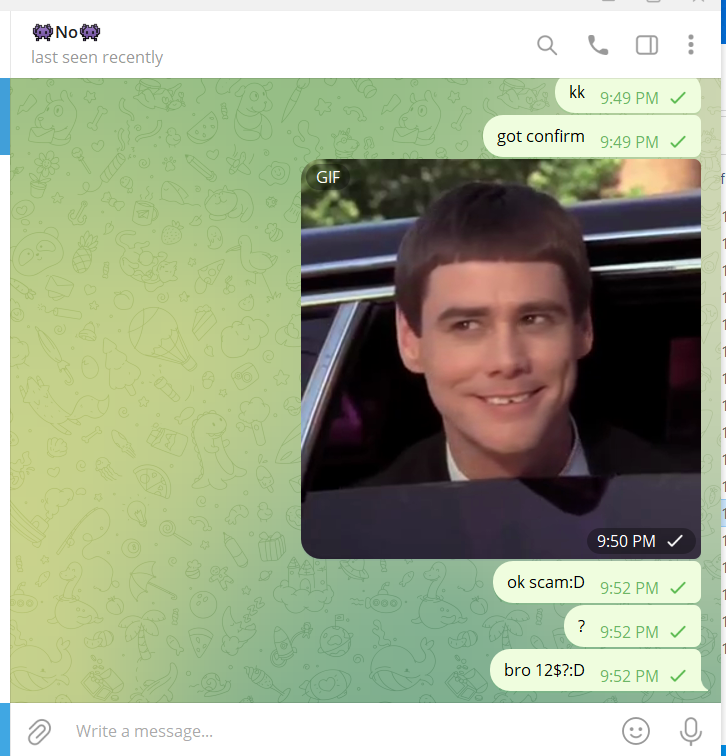Start a voice call with No
The height and width of the screenshot is (756, 726).
point(598,45)
